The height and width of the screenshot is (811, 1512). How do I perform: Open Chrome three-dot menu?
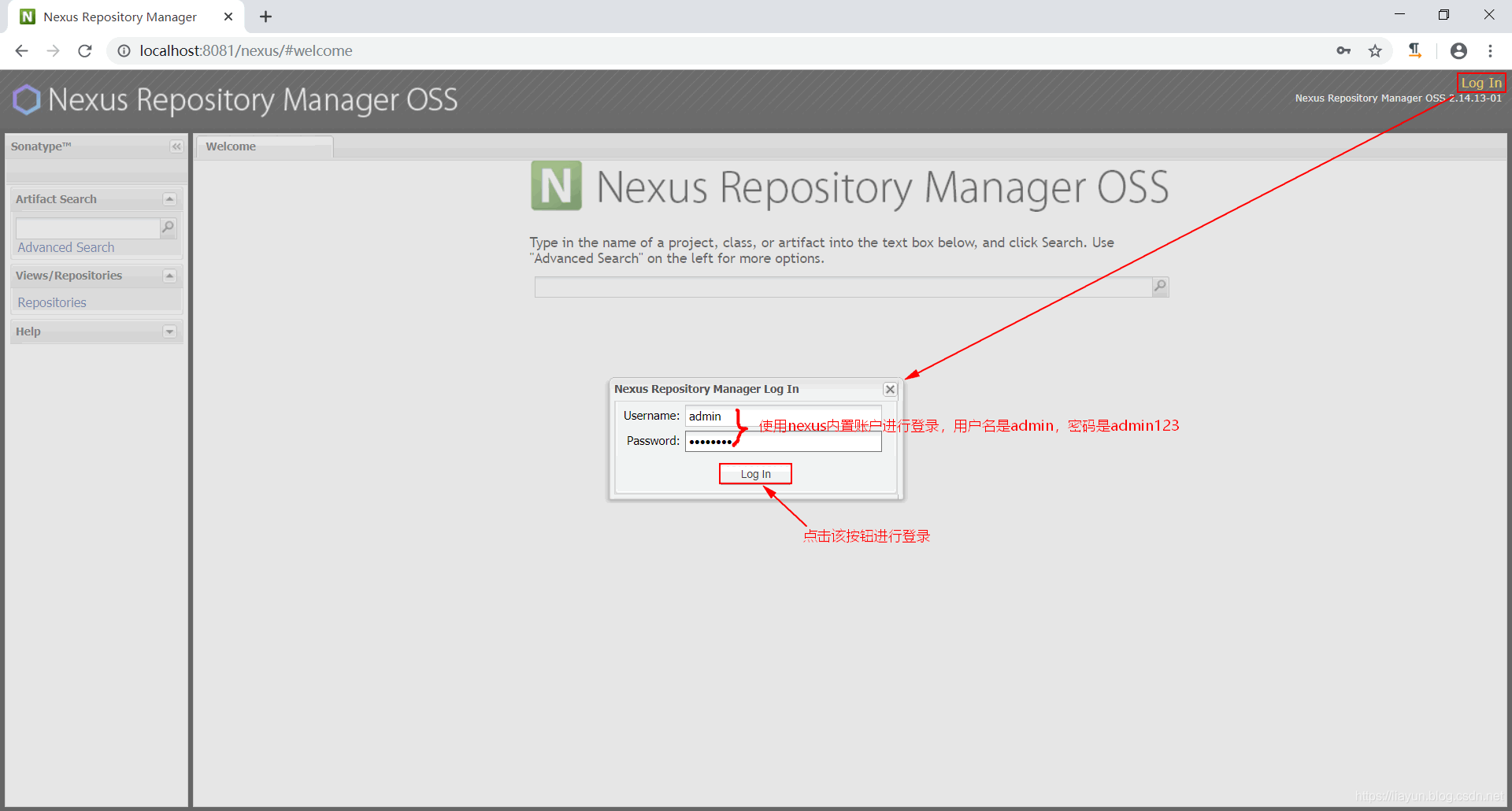(1490, 51)
